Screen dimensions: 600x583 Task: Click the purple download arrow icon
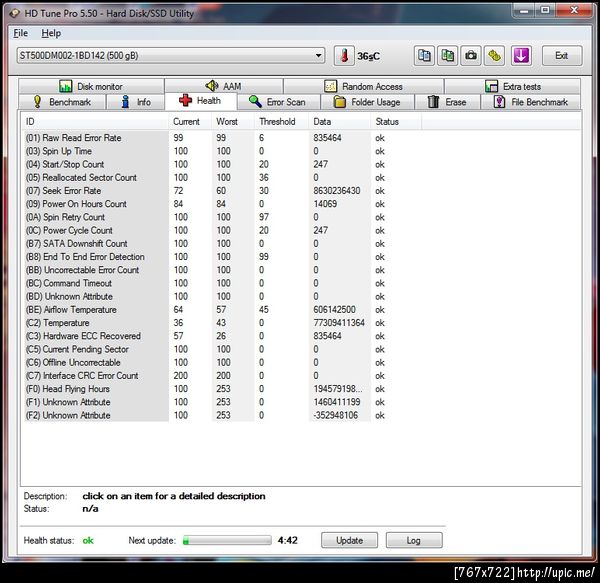coord(521,56)
